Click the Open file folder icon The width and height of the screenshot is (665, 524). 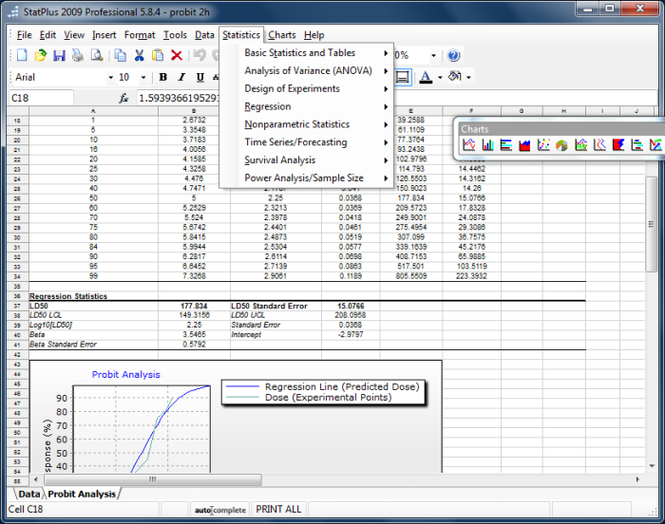pos(40,55)
